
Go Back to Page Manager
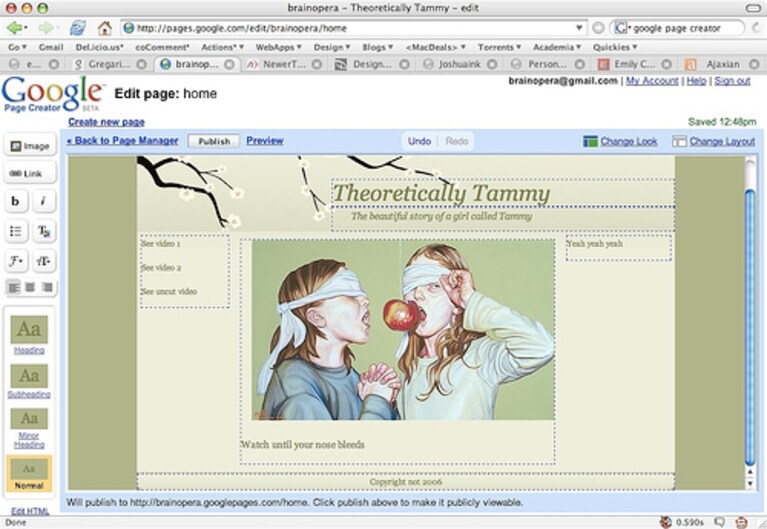tap(122, 140)
